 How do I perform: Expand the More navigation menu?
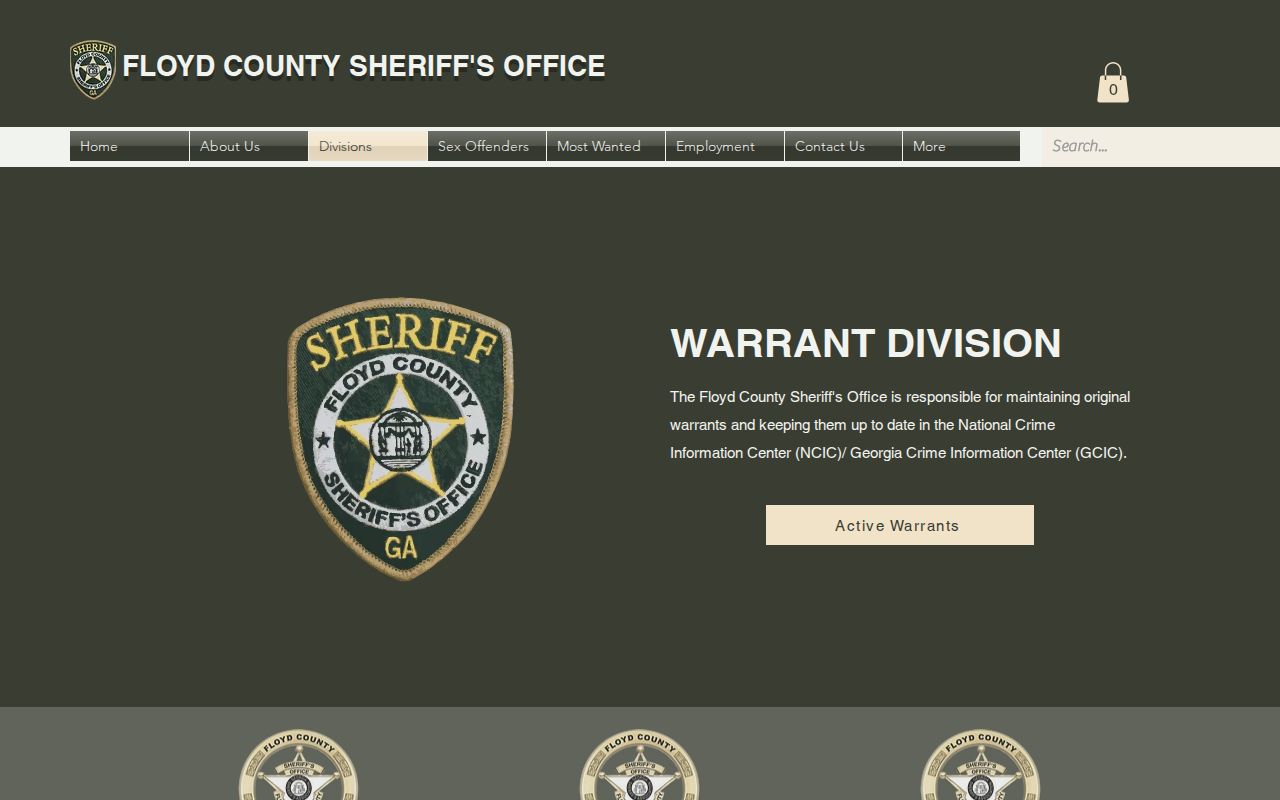pyautogui.click(x=961, y=146)
